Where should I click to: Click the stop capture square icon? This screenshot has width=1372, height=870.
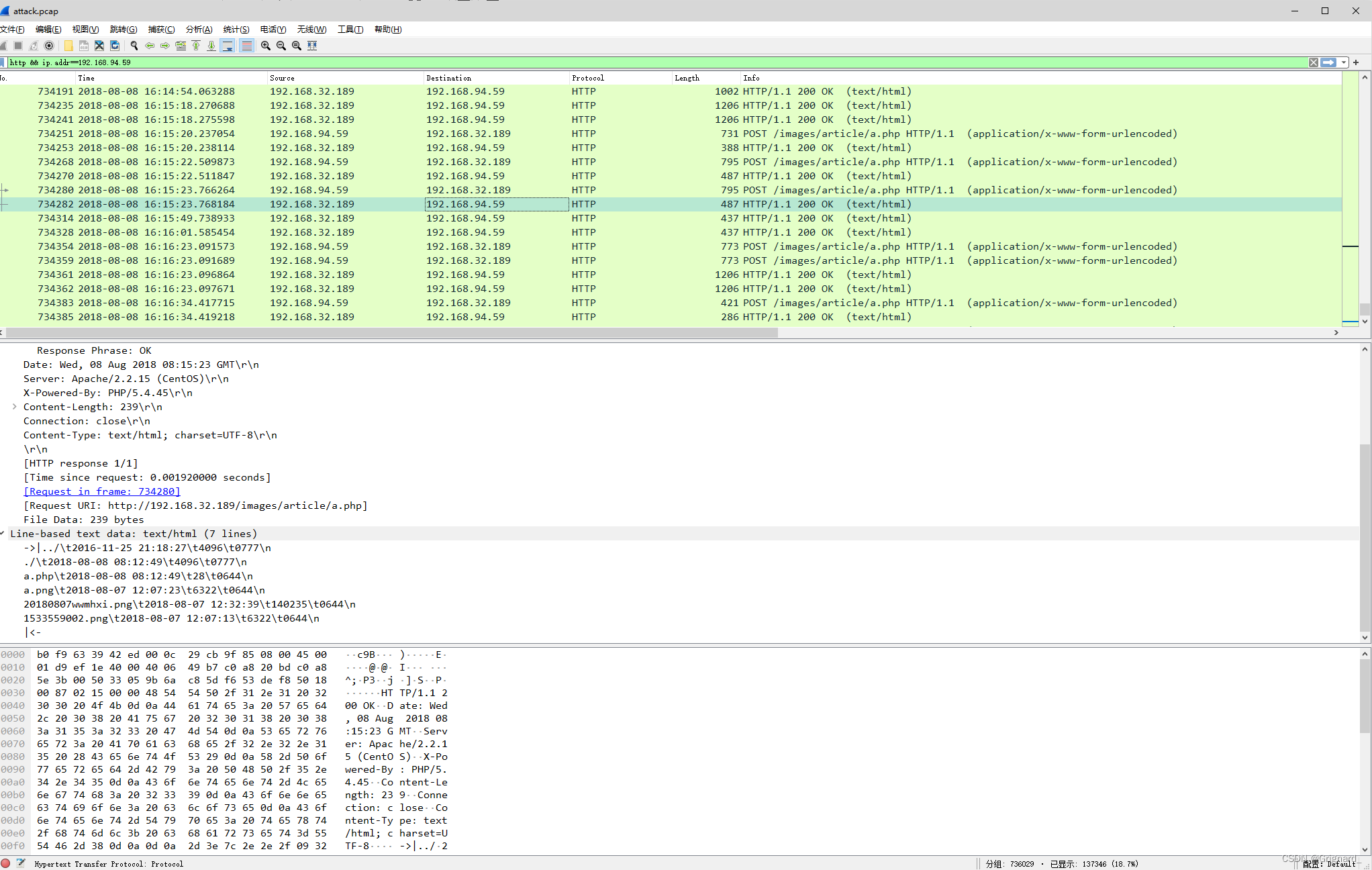coord(18,46)
